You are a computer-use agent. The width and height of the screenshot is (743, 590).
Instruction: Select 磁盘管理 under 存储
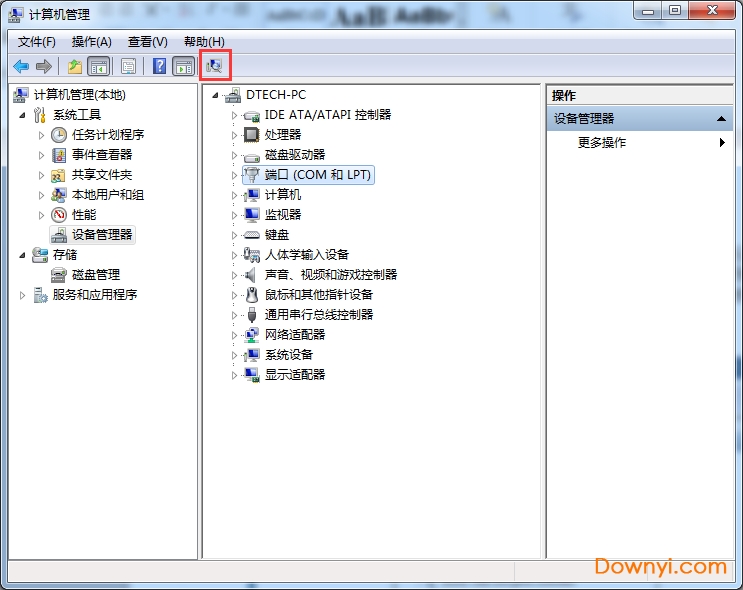96,275
